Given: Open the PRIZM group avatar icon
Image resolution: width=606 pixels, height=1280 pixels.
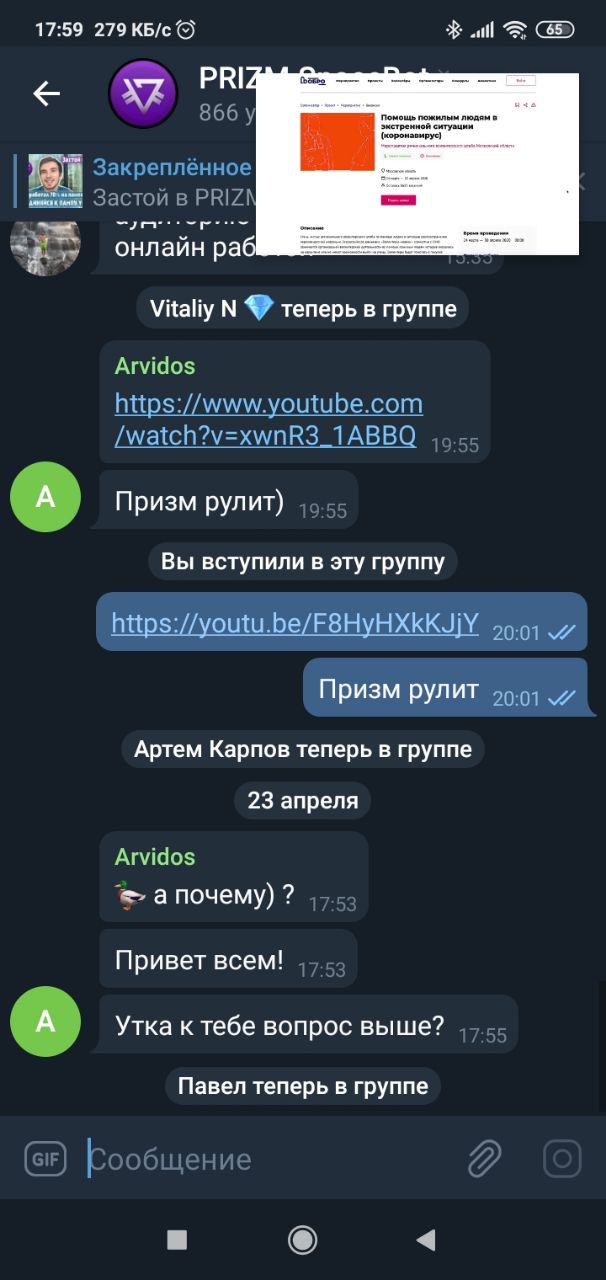Looking at the screenshot, I should coord(143,94).
